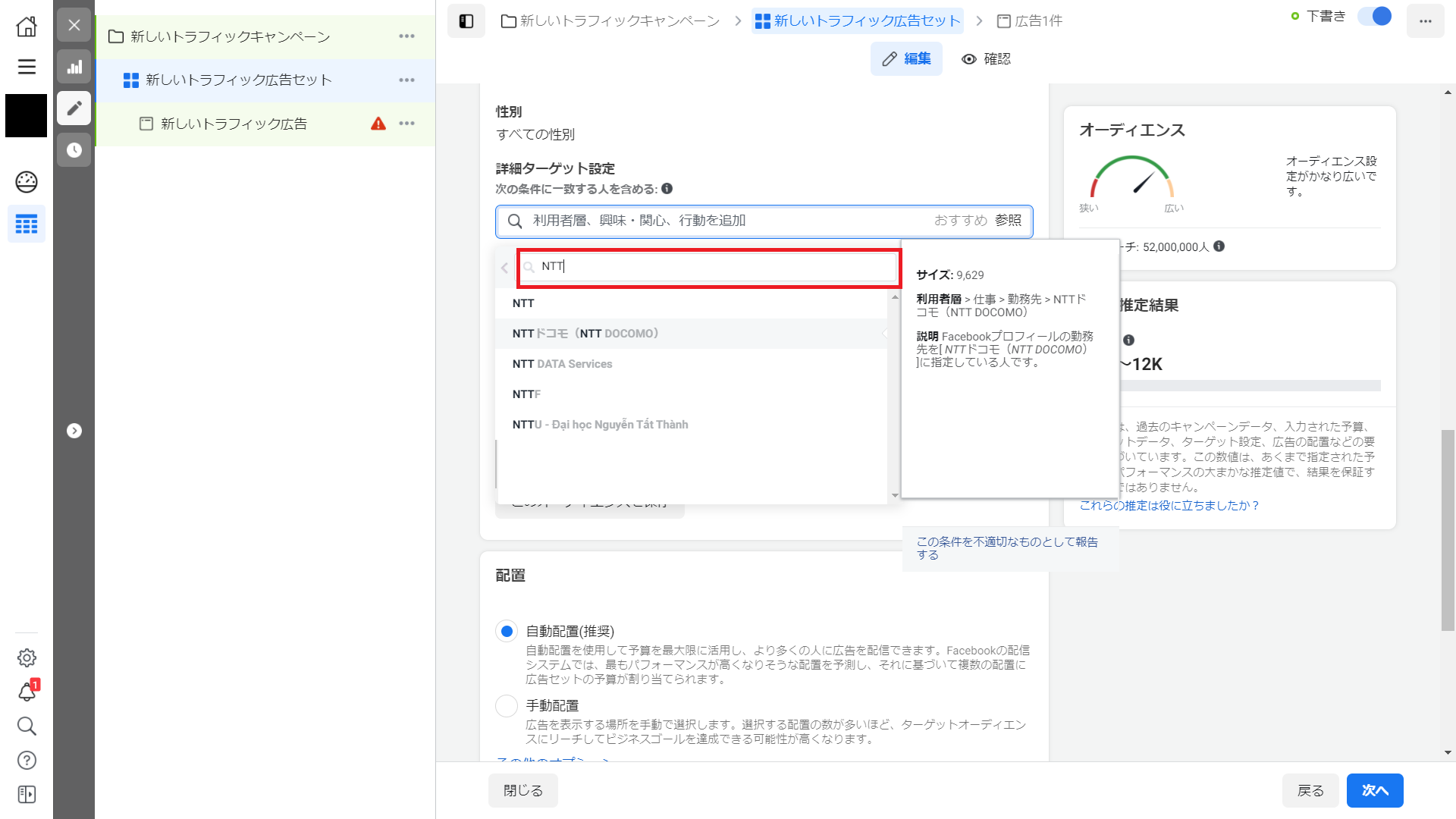This screenshot has width=1456, height=819.
Task: Click the warning triangle on the ad row
Action: 378,124
